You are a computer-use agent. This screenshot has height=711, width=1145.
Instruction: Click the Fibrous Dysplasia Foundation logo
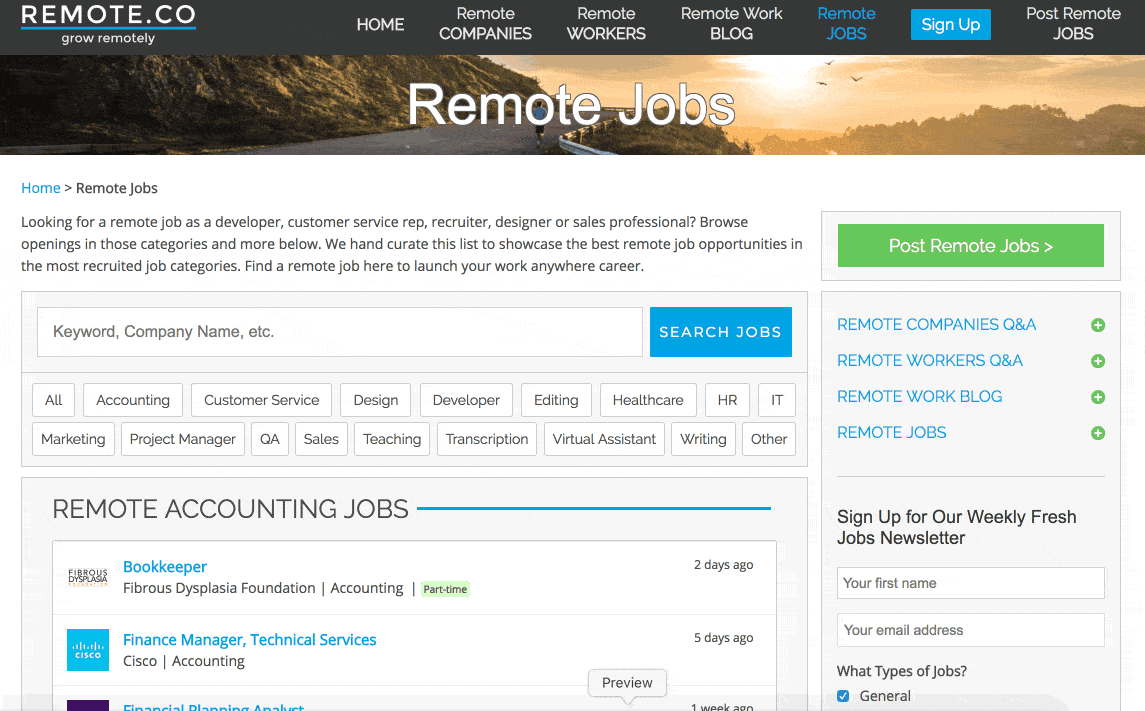pyautogui.click(x=87, y=577)
